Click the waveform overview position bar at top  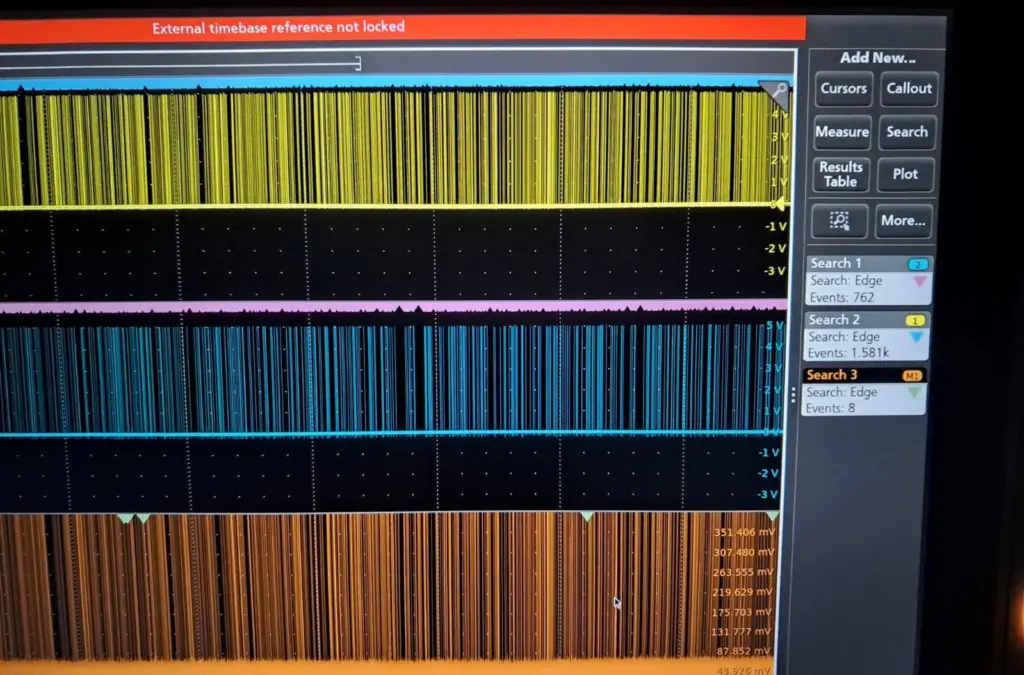click(180, 63)
